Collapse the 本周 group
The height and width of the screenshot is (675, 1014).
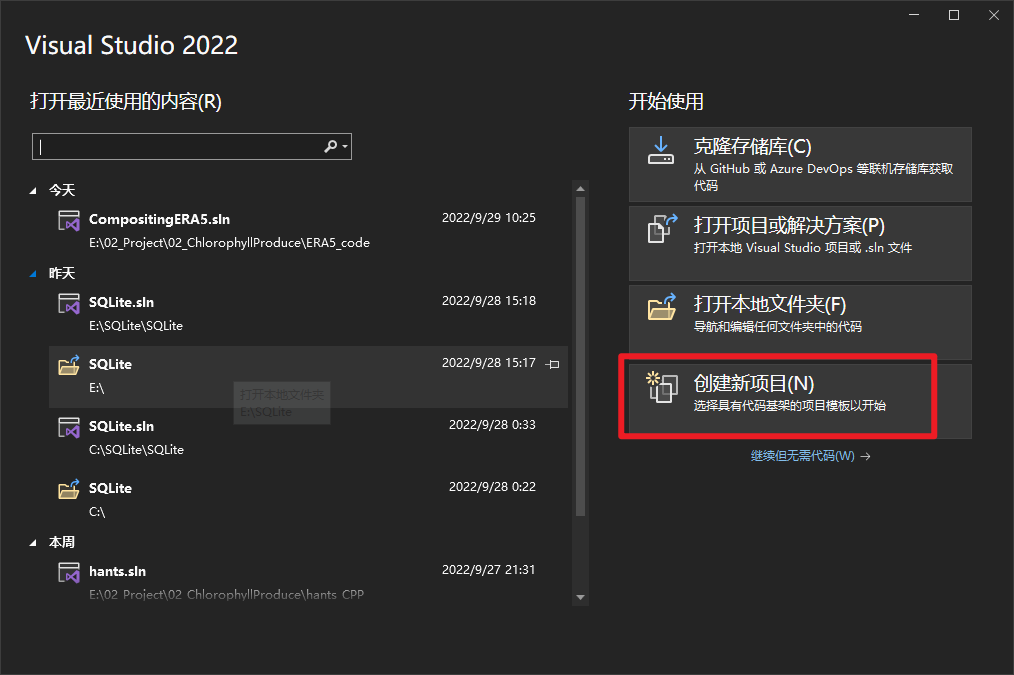coord(33,542)
